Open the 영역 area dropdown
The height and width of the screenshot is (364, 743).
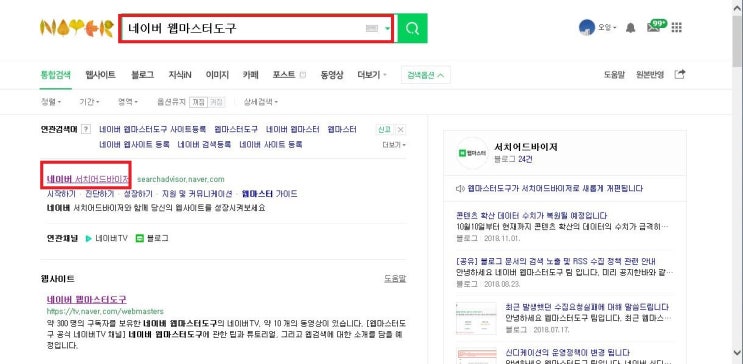click(128, 101)
